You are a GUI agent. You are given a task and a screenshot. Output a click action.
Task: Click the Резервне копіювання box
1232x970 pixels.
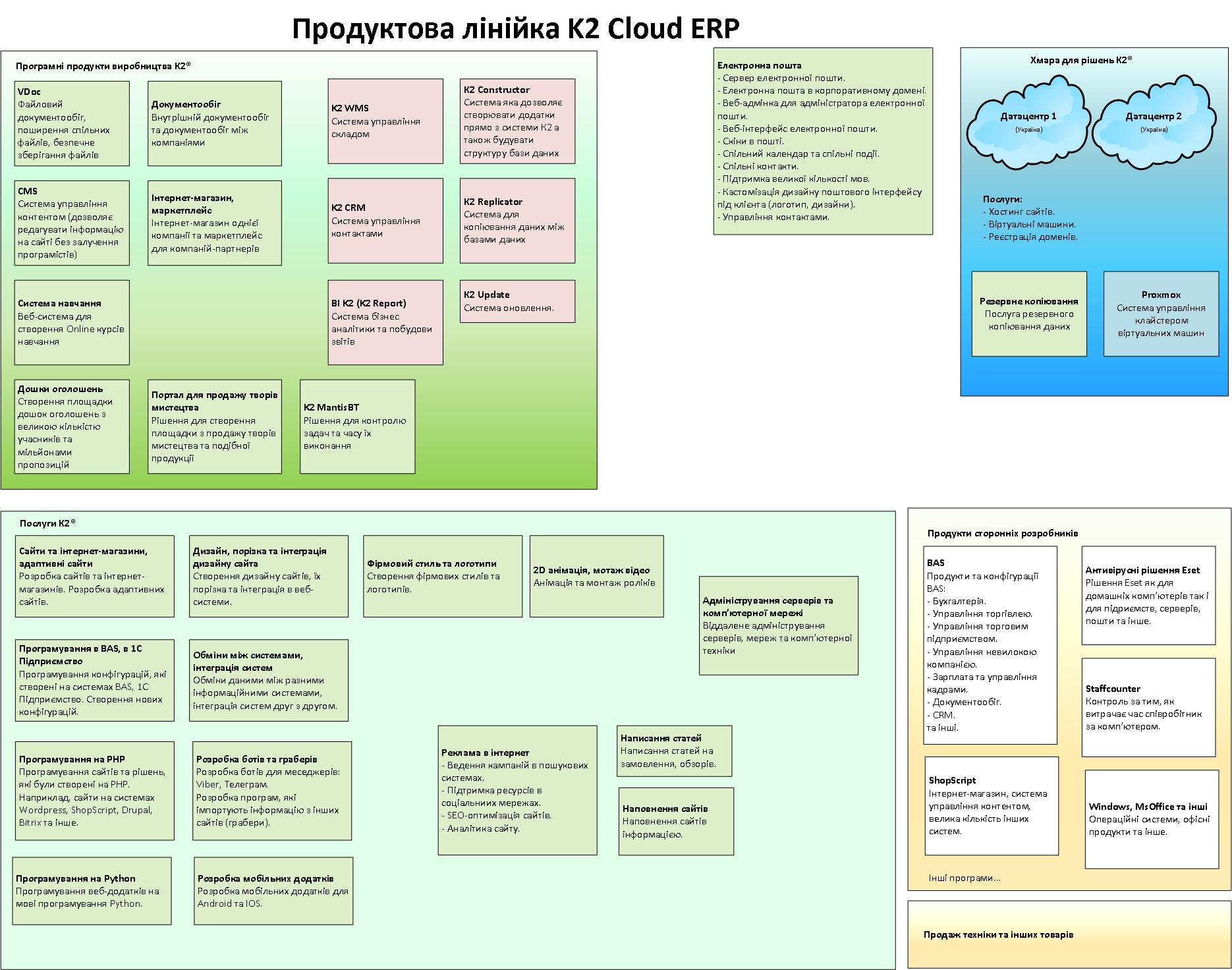point(1029,314)
